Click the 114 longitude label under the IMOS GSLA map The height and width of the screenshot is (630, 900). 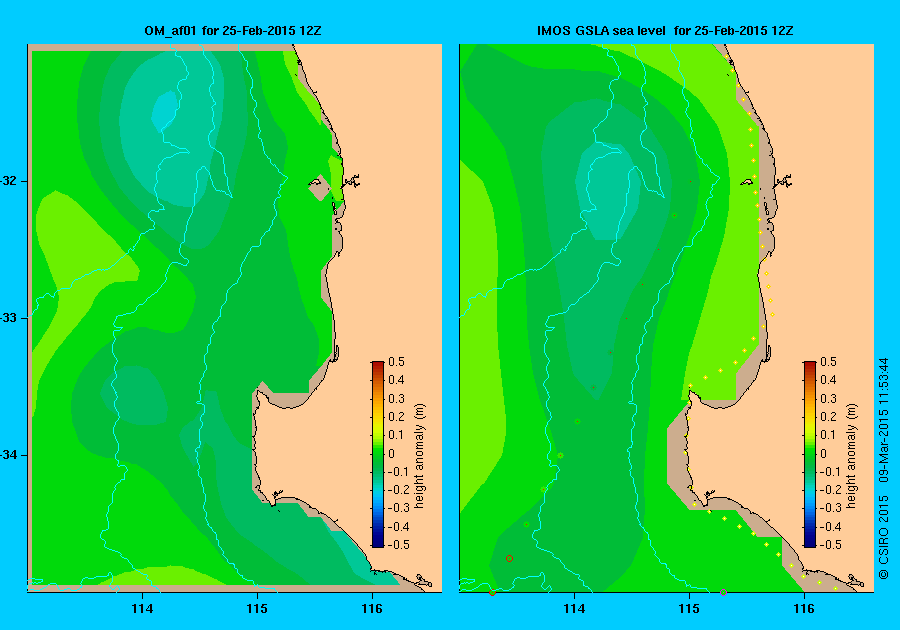click(x=574, y=609)
